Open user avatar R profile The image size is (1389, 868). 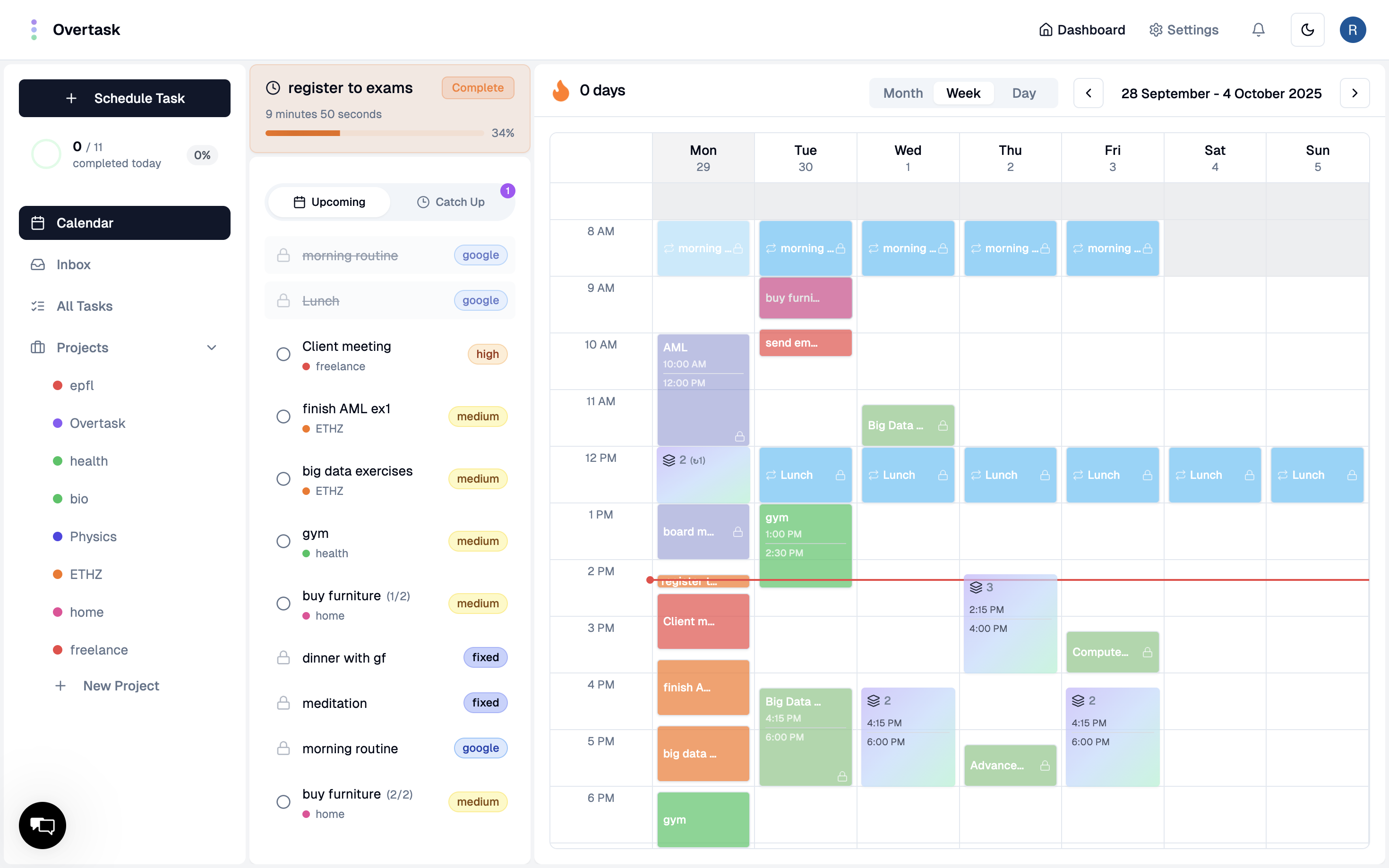click(x=1352, y=30)
